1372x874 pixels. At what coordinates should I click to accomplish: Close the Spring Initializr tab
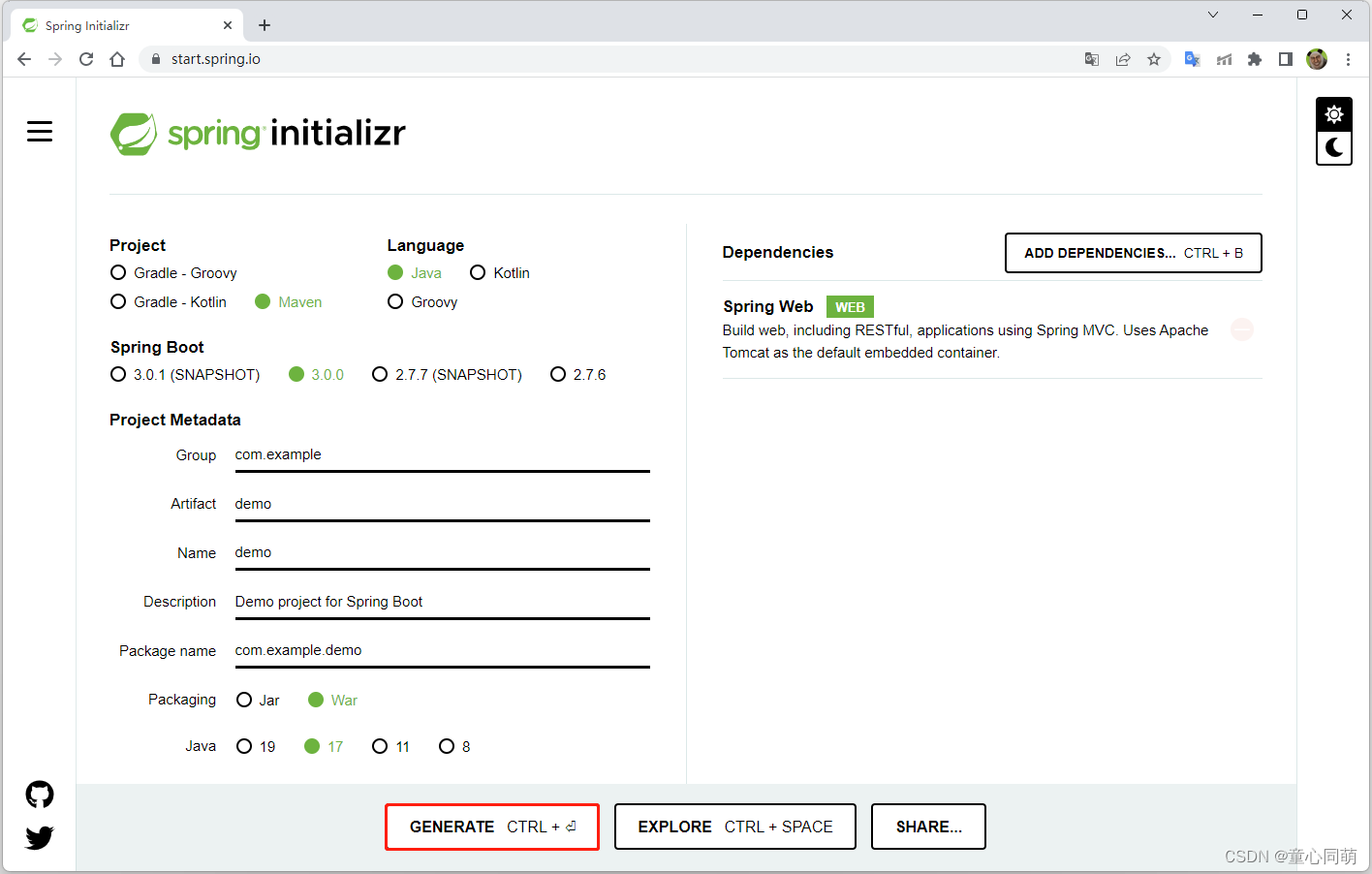228,25
